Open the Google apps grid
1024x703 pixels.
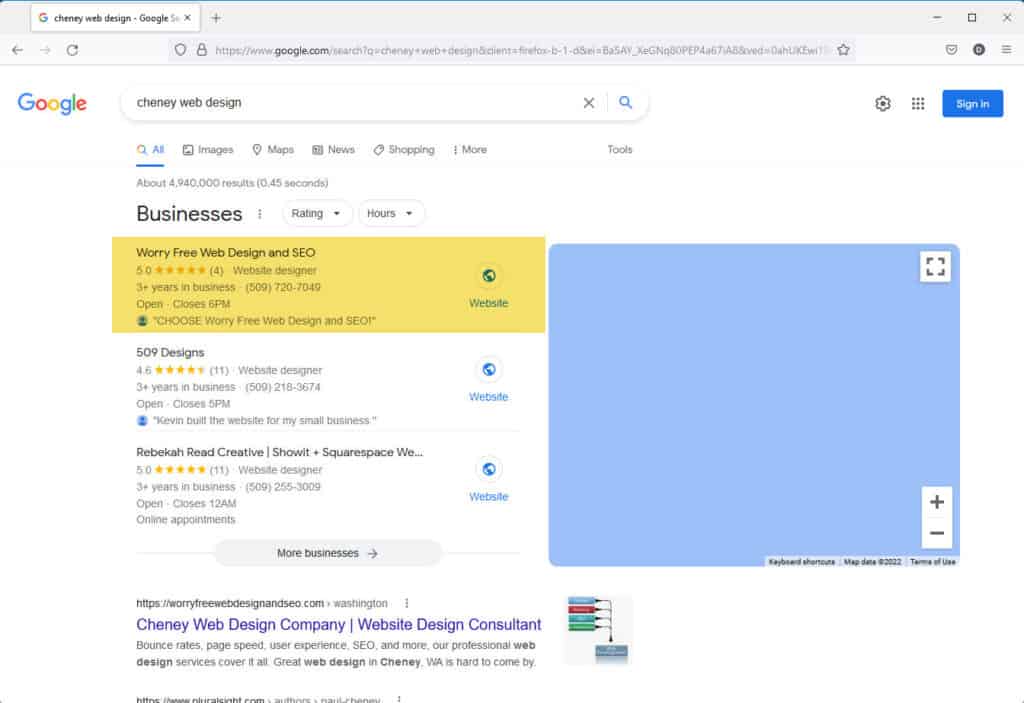pos(918,103)
